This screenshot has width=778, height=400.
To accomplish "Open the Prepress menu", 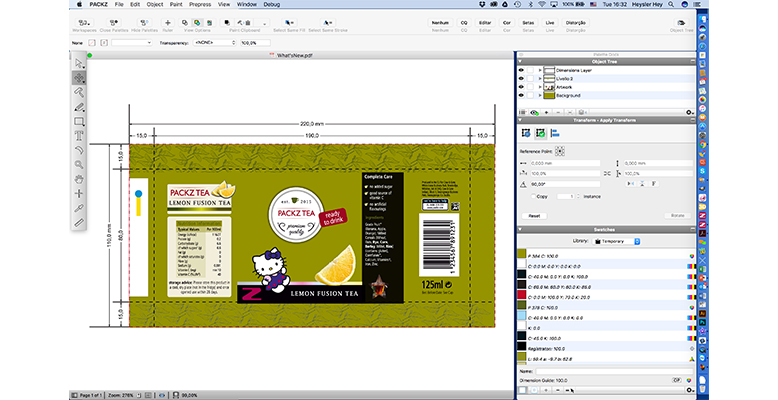I will click(x=200, y=4).
